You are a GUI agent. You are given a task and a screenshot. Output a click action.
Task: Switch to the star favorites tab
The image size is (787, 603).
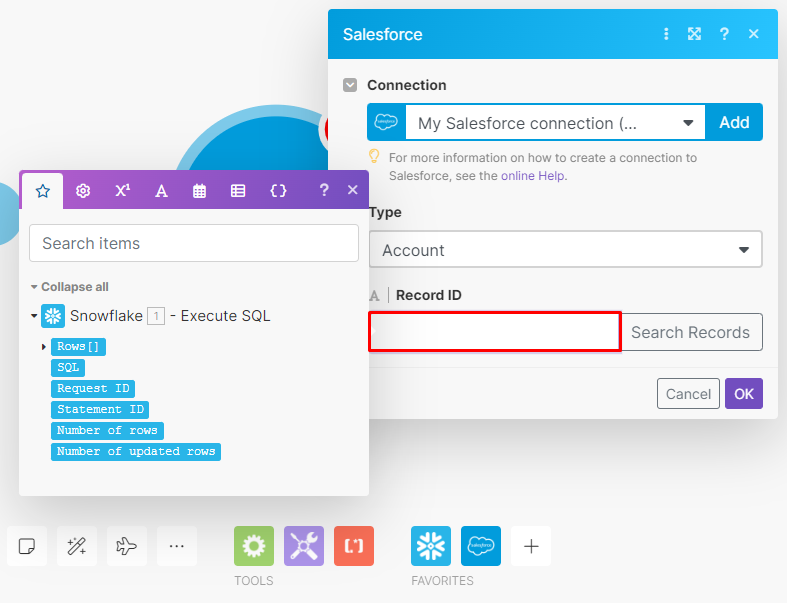pos(43,191)
